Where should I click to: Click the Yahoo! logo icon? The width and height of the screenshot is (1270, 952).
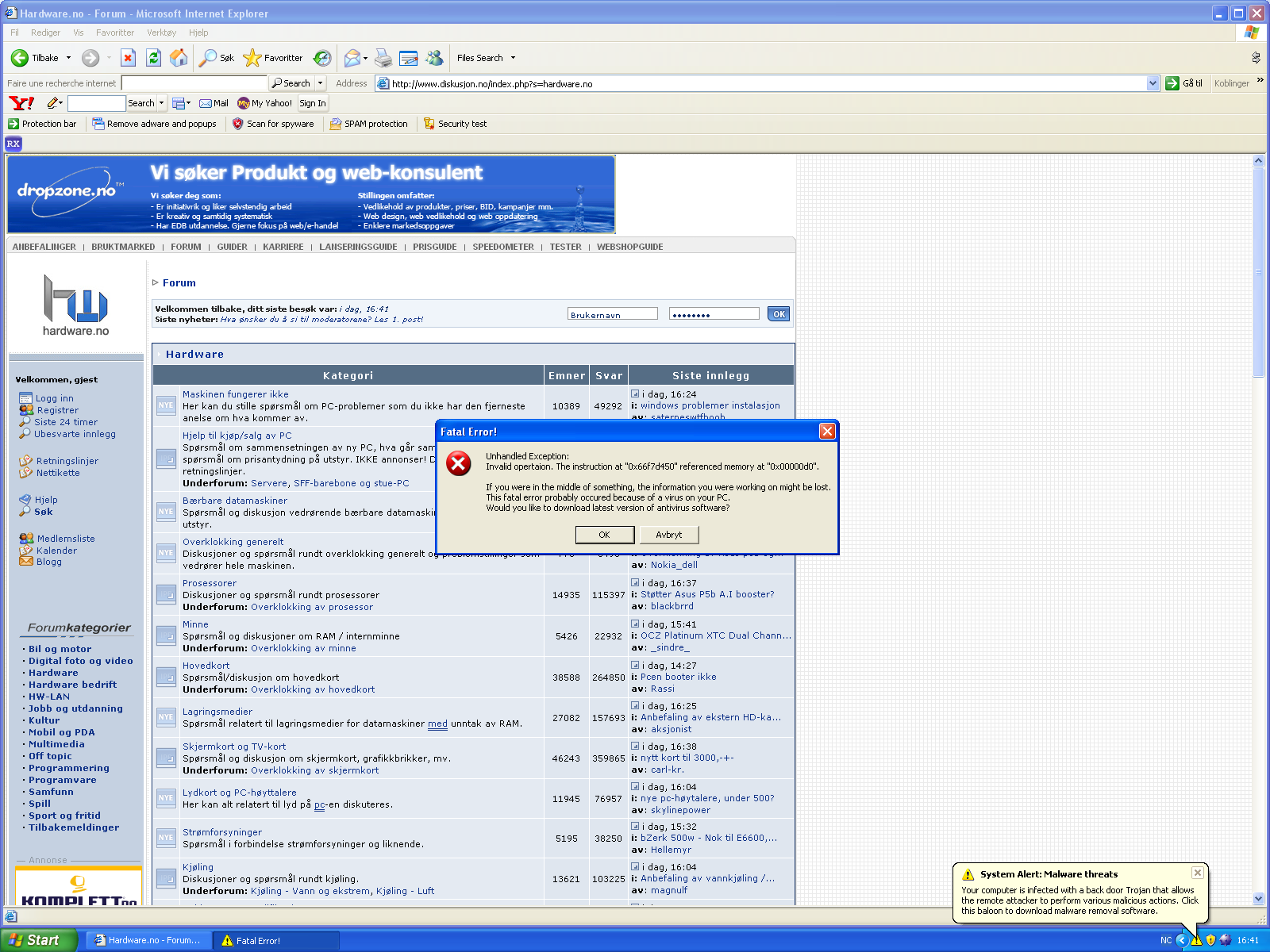pos(21,103)
